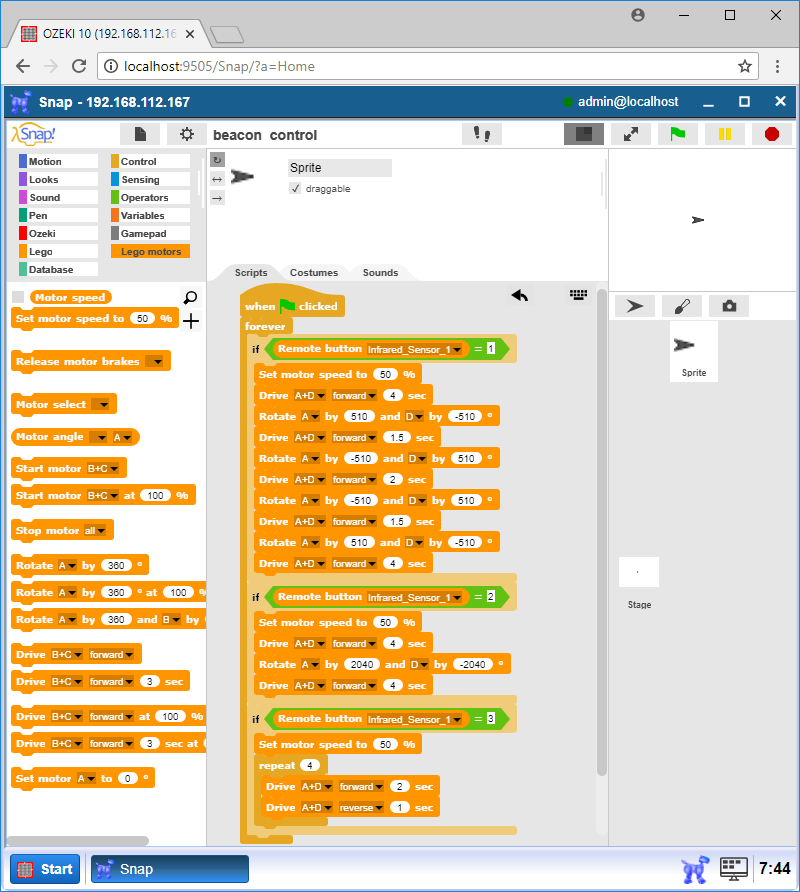Undo the last block drop

[x=519, y=295]
